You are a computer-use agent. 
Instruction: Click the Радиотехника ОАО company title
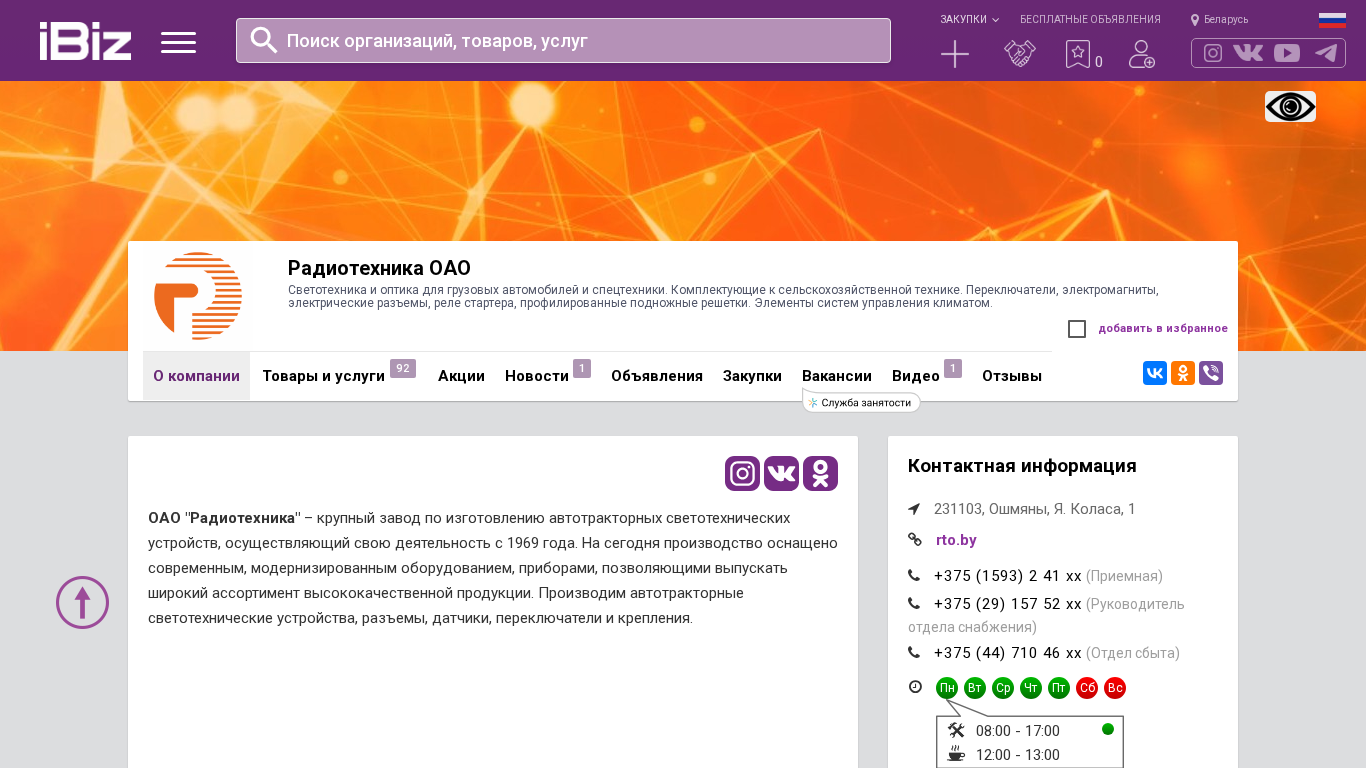click(379, 268)
